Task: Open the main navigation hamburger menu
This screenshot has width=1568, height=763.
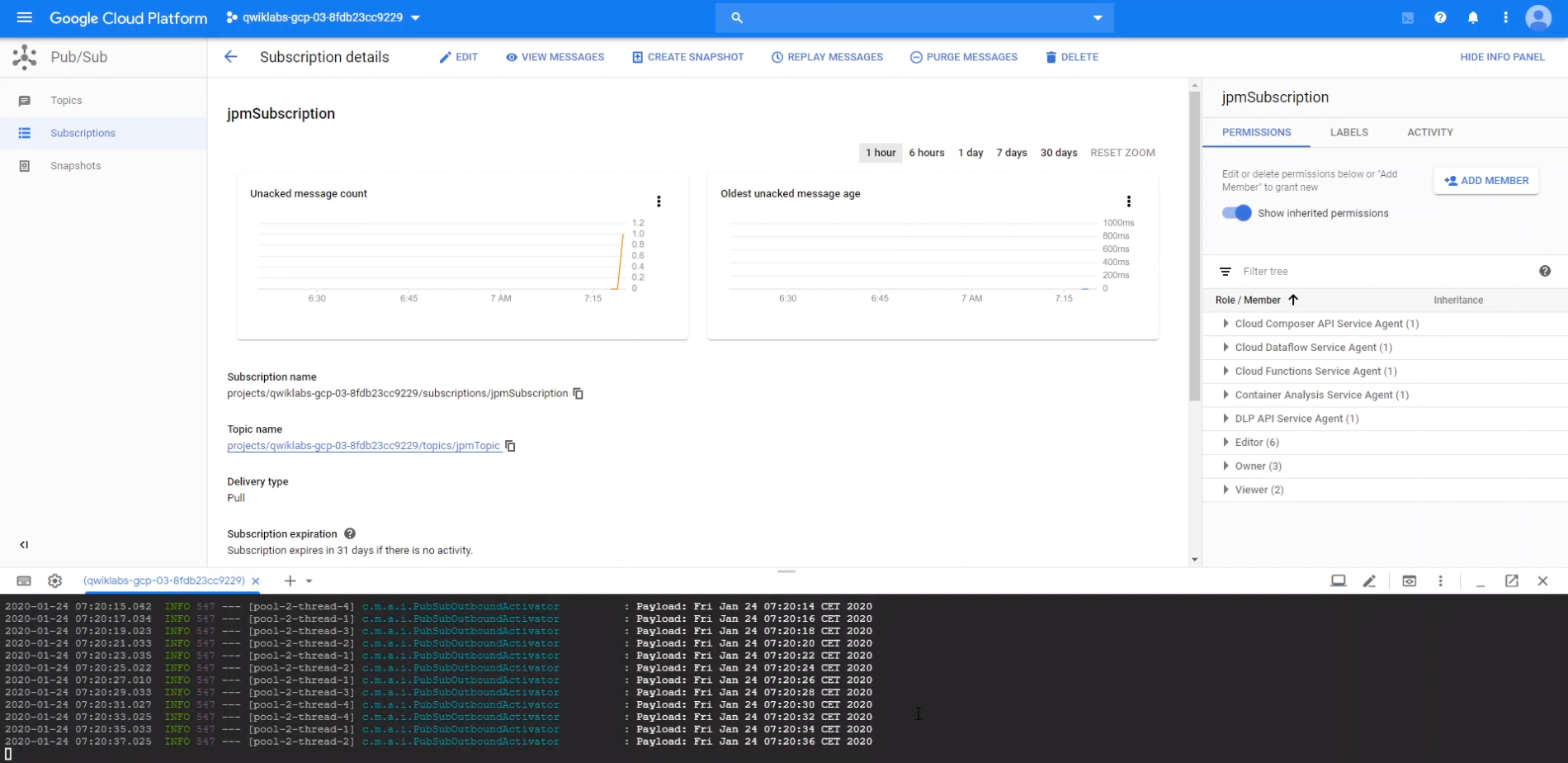Action: (x=24, y=17)
